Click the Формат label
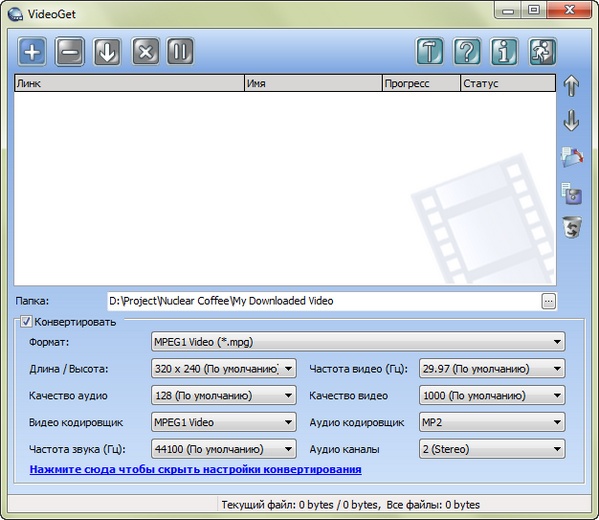 [49, 342]
